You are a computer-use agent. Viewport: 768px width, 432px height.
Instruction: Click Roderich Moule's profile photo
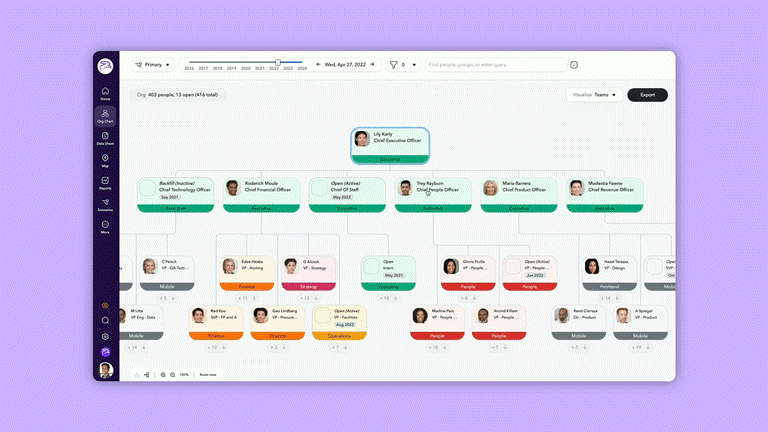(x=233, y=188)
